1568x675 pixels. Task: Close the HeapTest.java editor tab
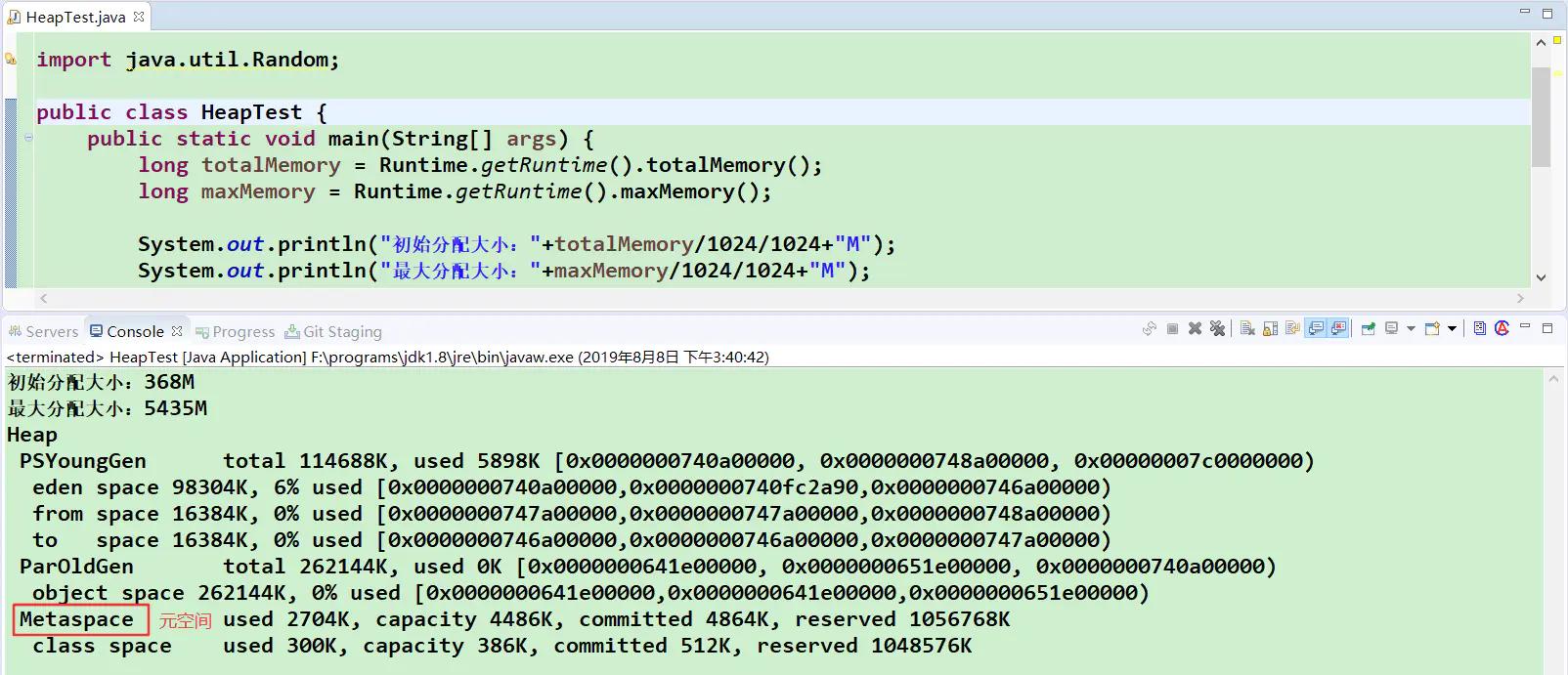(139, 17)
